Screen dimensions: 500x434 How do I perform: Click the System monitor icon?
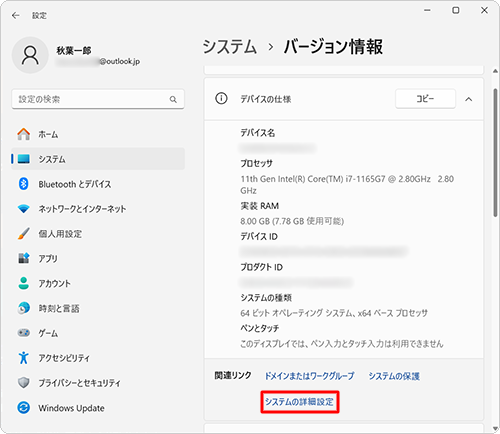[24, 159]
